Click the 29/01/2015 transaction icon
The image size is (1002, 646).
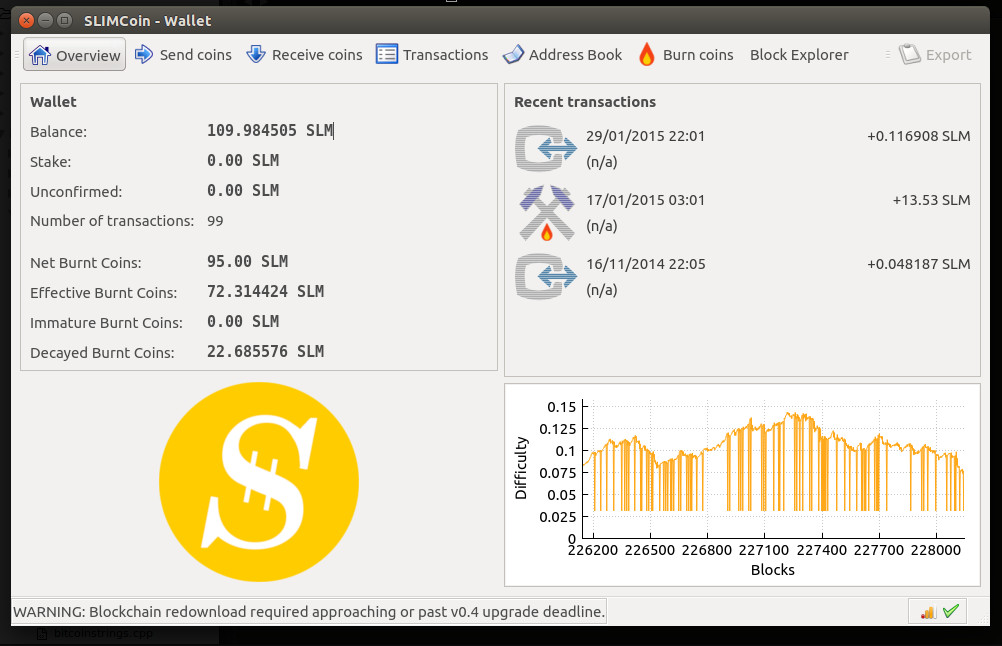546,148
